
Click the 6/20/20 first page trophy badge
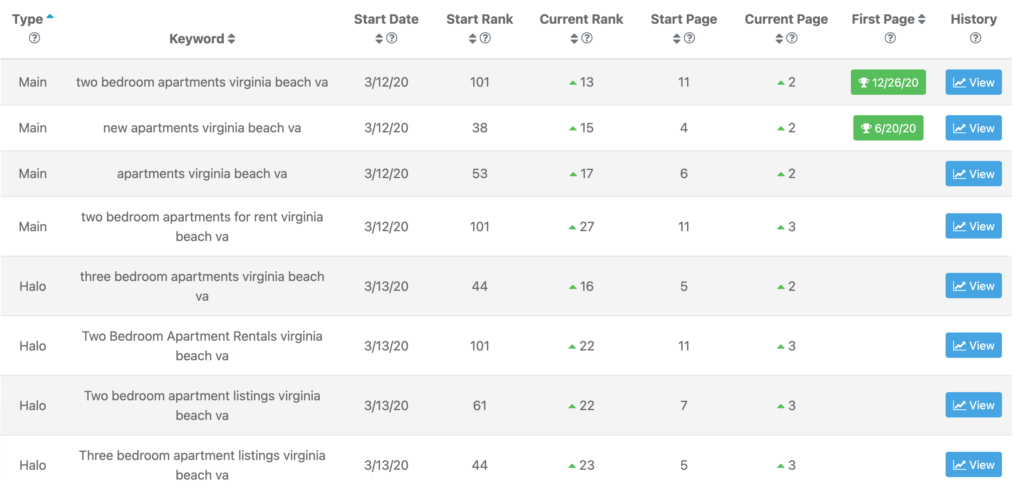pyautogui.click(x=888, y=128)
